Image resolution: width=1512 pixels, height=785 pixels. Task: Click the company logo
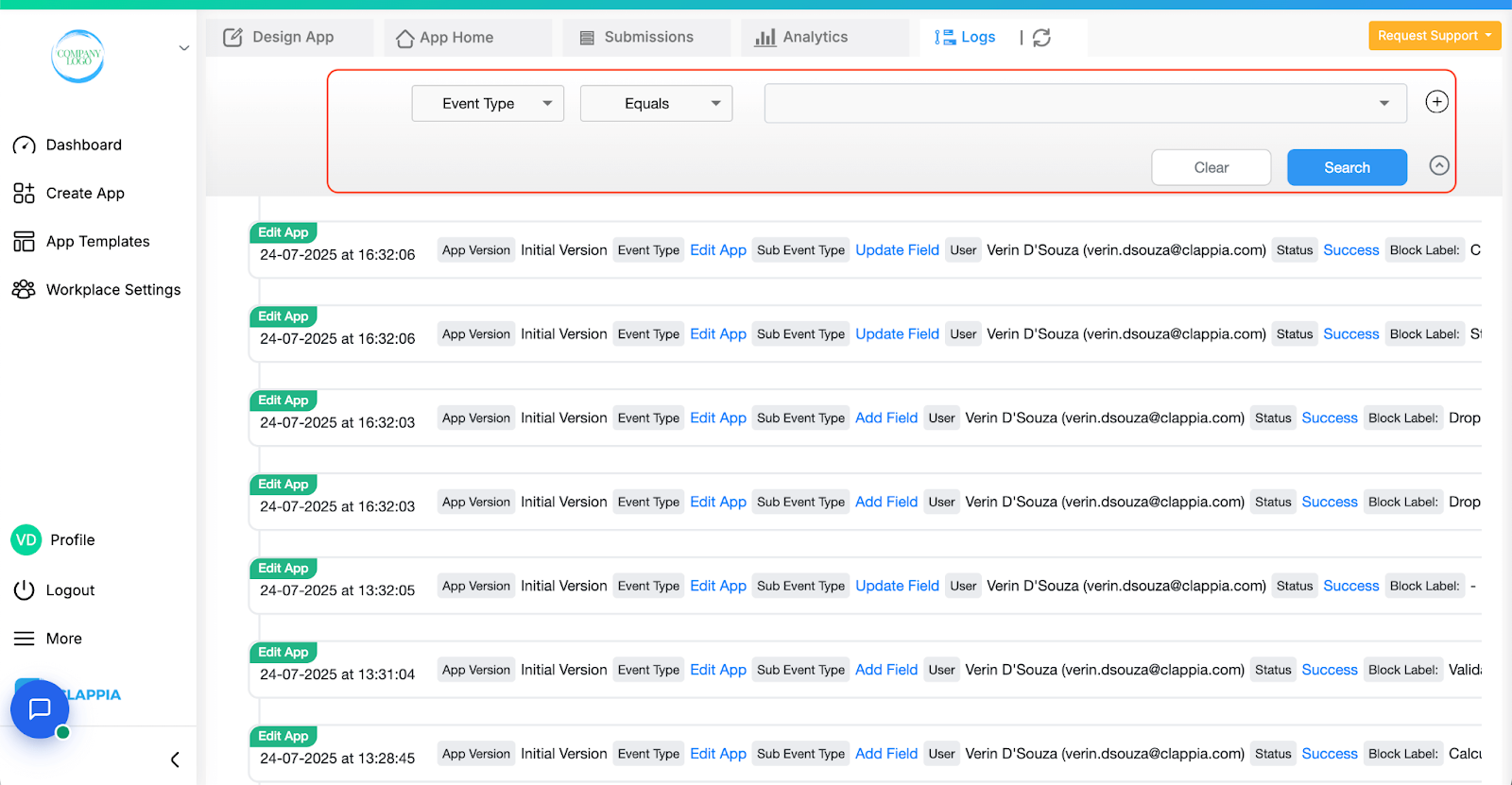tap(77, 56)
